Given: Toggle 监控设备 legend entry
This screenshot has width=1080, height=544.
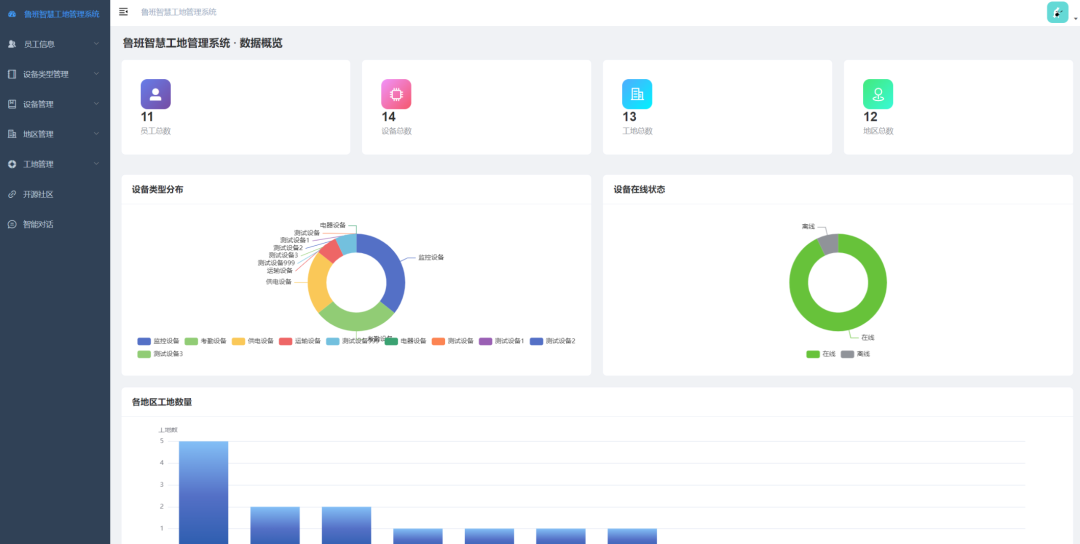Looking at the screenshot, I should coord(158,341).
